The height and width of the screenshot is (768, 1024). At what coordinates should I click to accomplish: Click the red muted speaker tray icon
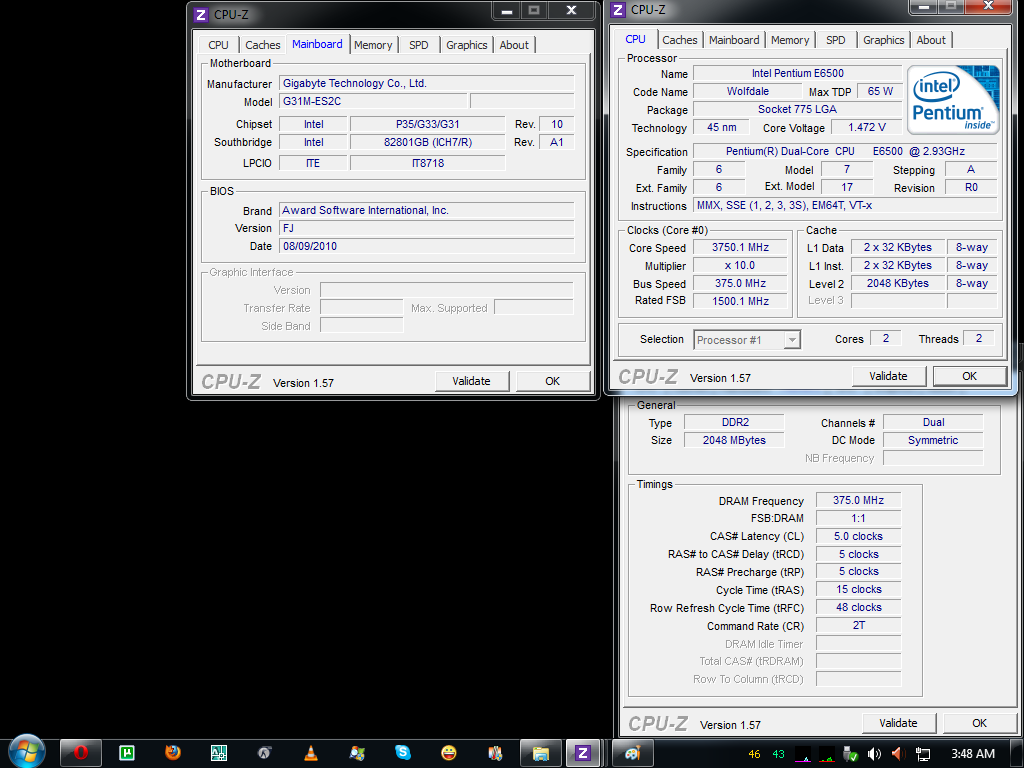click(899, 754)
